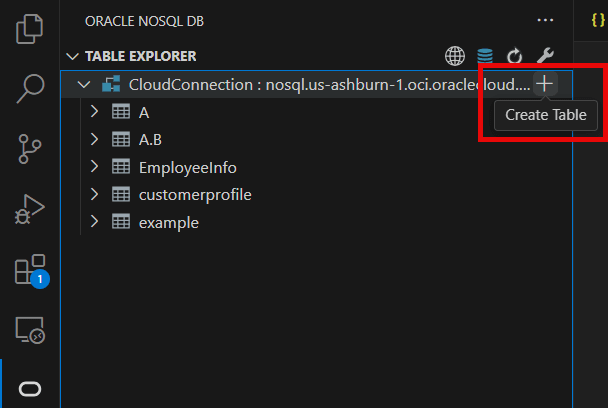Open the Search view in activity bar
608x408 pixels.
point(30,88)
